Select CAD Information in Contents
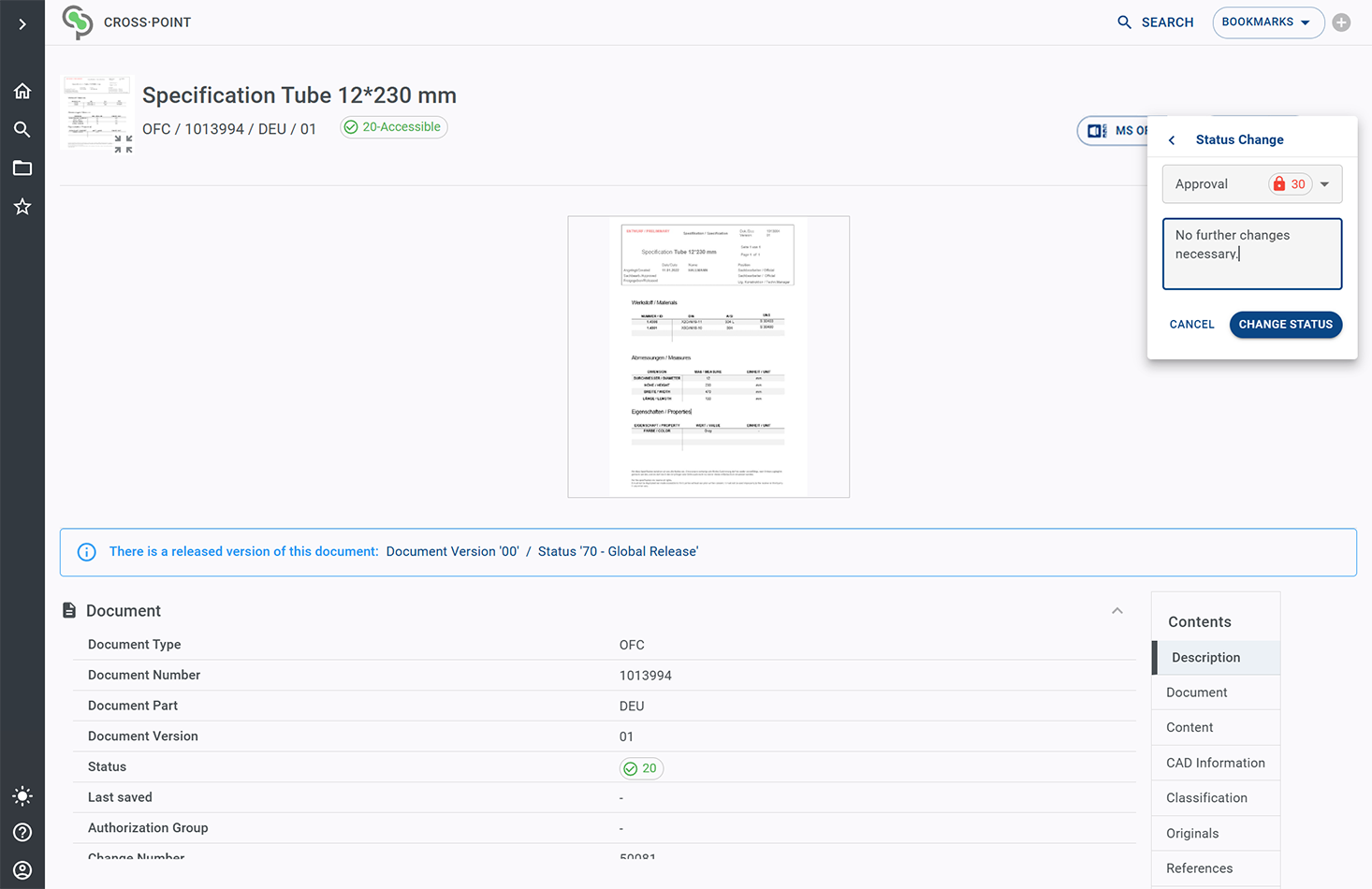The width and height of the screenshot is (1372, 889). pos(1215,763)
